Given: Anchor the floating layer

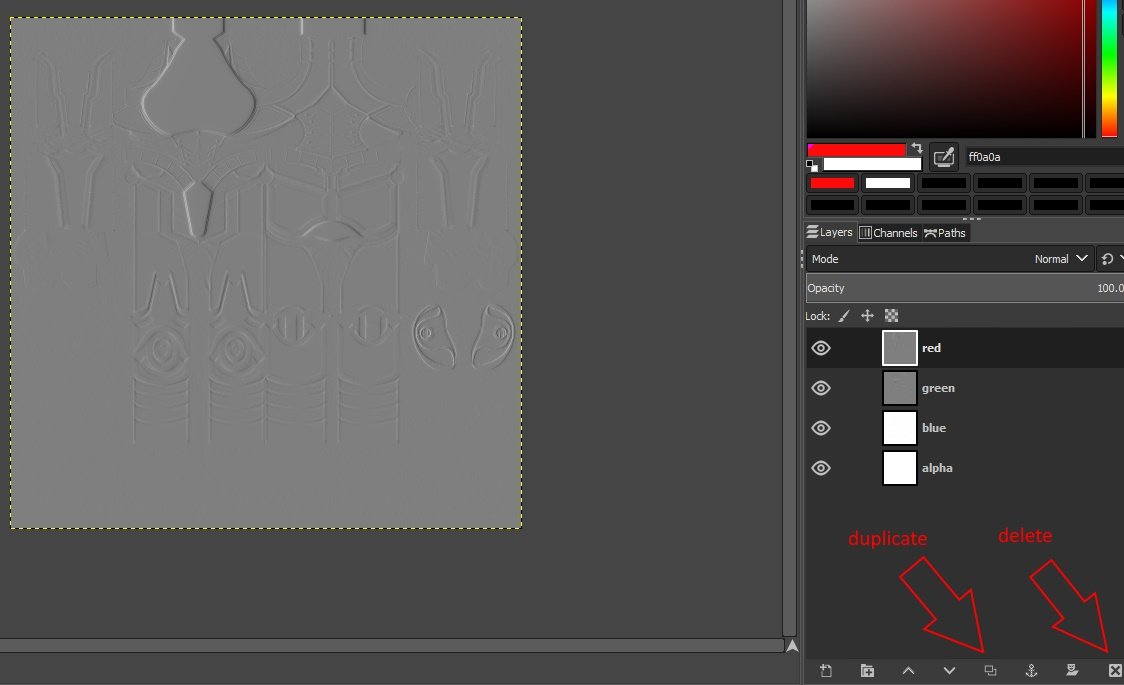Looking at the screenshot, I should coord(1032,671).
